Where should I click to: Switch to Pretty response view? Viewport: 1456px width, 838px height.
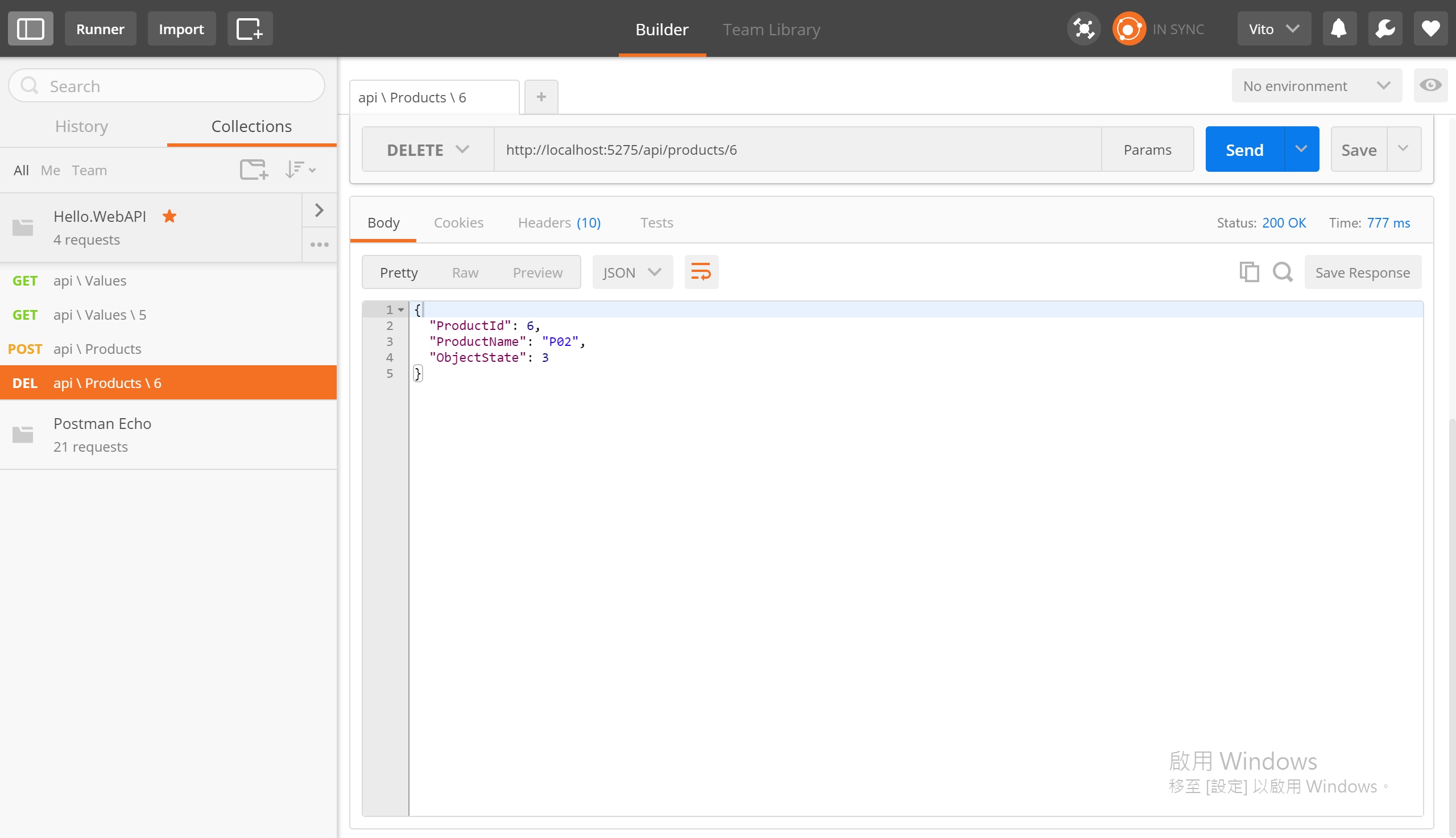pos(399,273)
